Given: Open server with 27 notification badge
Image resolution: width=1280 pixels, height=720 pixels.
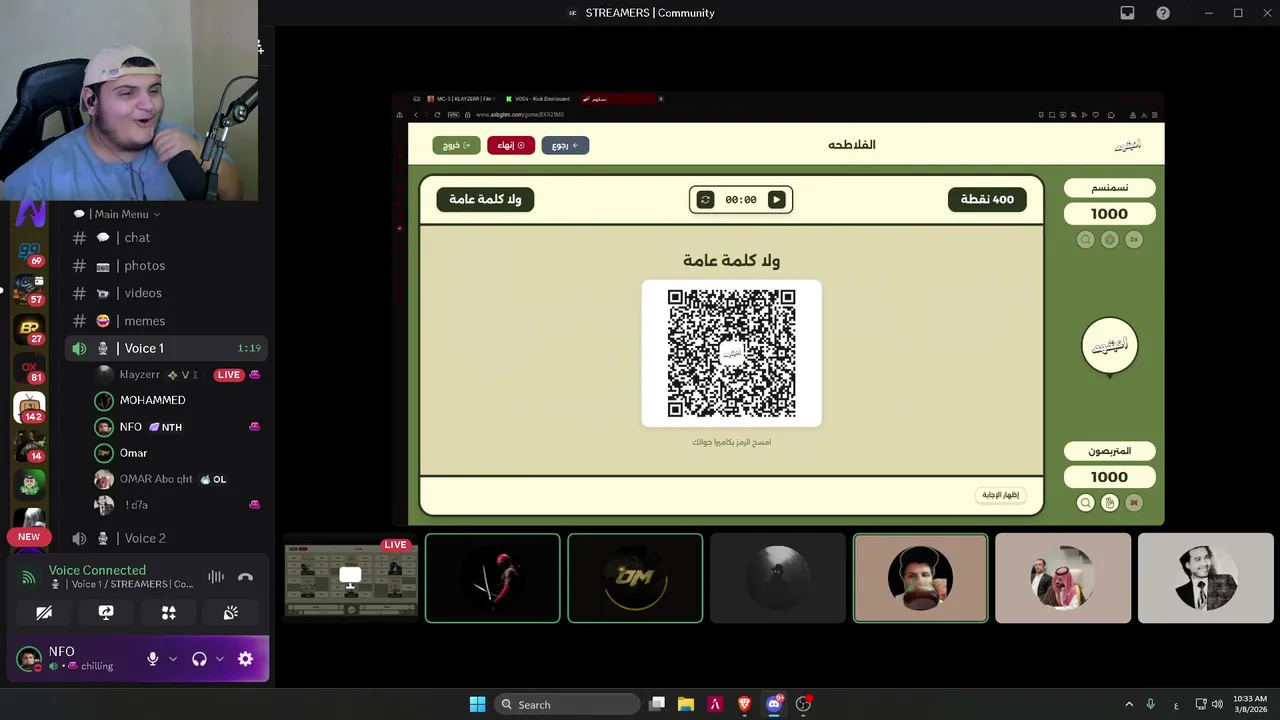Looking at the screenshot, I should click(x=29, y=329).
